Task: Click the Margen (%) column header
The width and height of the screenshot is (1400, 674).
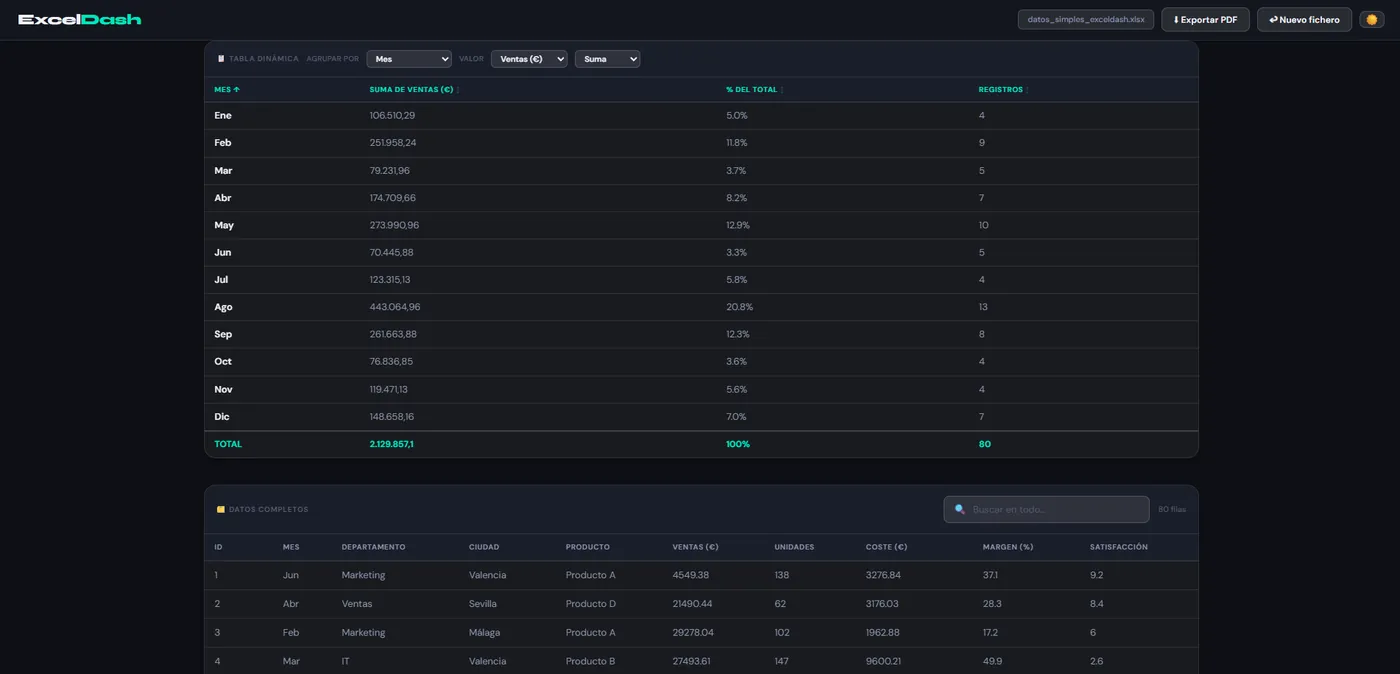Action: 1008,547
